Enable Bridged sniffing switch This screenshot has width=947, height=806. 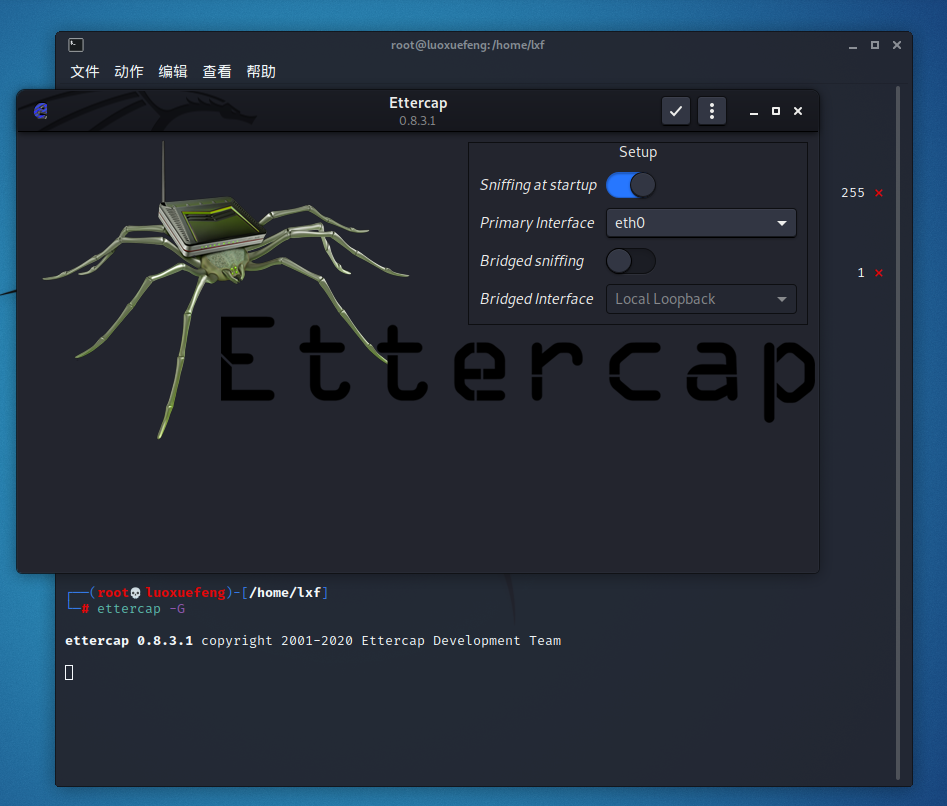tap(631, 261)
